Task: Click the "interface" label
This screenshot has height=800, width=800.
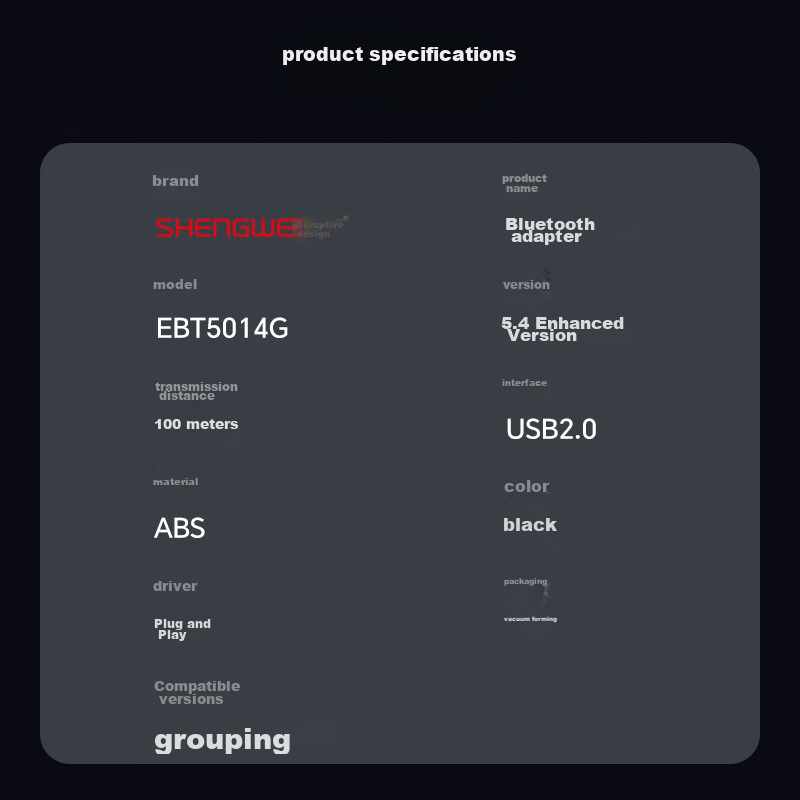Action: coord(524,383)
